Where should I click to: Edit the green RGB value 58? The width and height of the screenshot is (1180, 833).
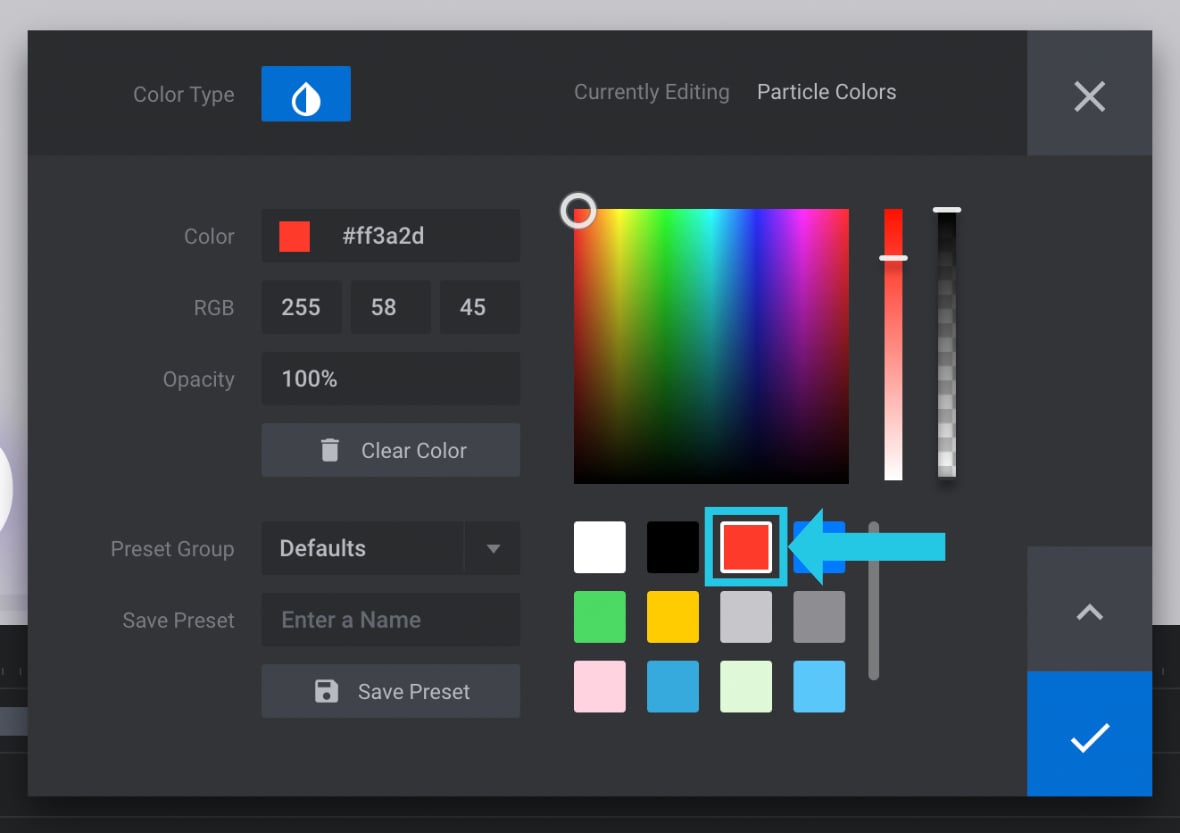(391, 307)
